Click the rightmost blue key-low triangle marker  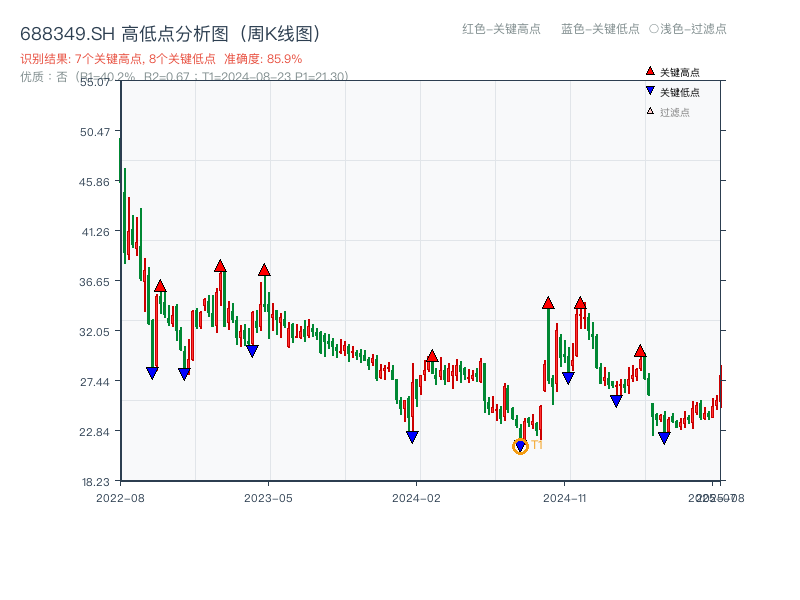pos(662,437)
